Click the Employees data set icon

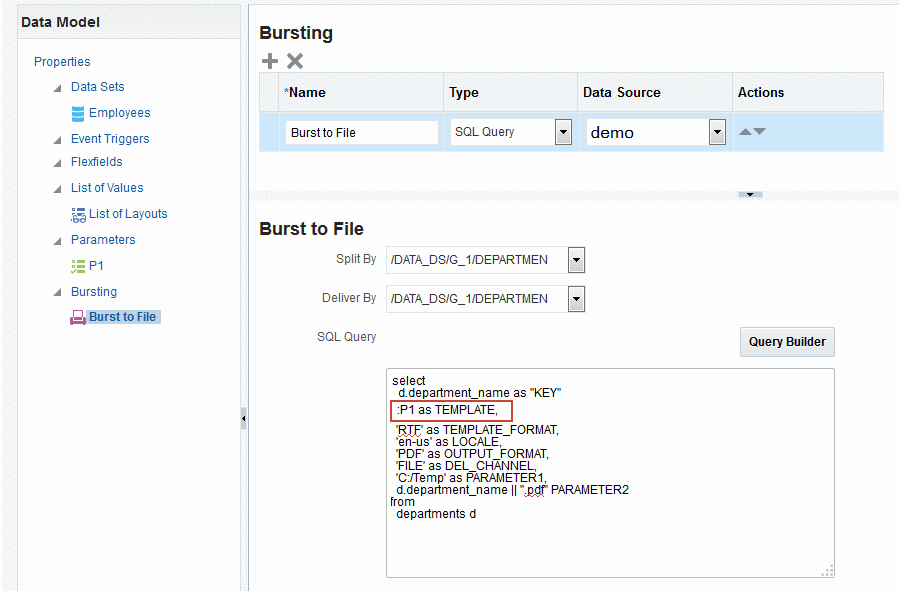pos(77,112)
